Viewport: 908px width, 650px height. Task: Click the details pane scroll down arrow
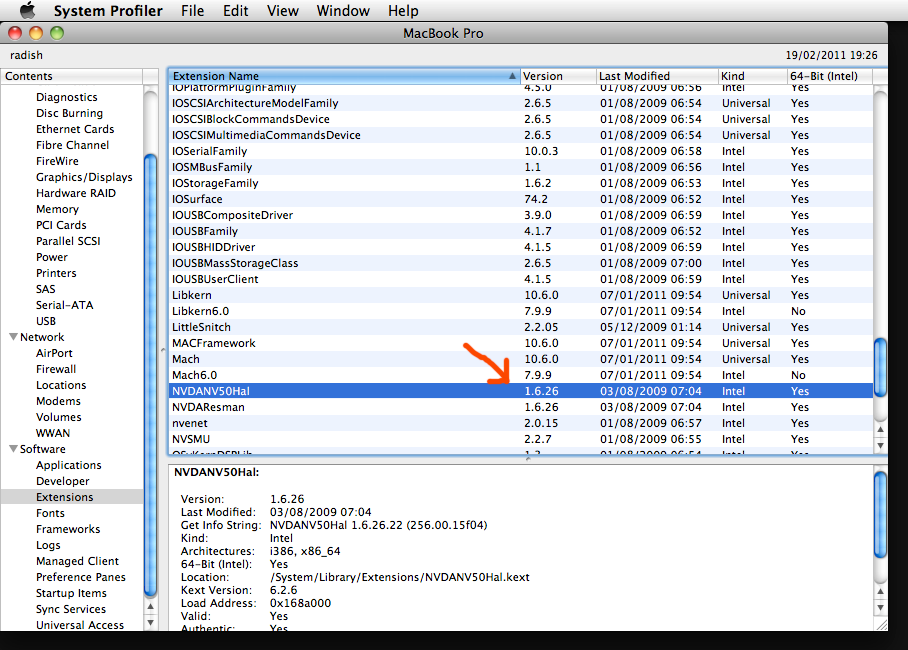tap(880, 607)
